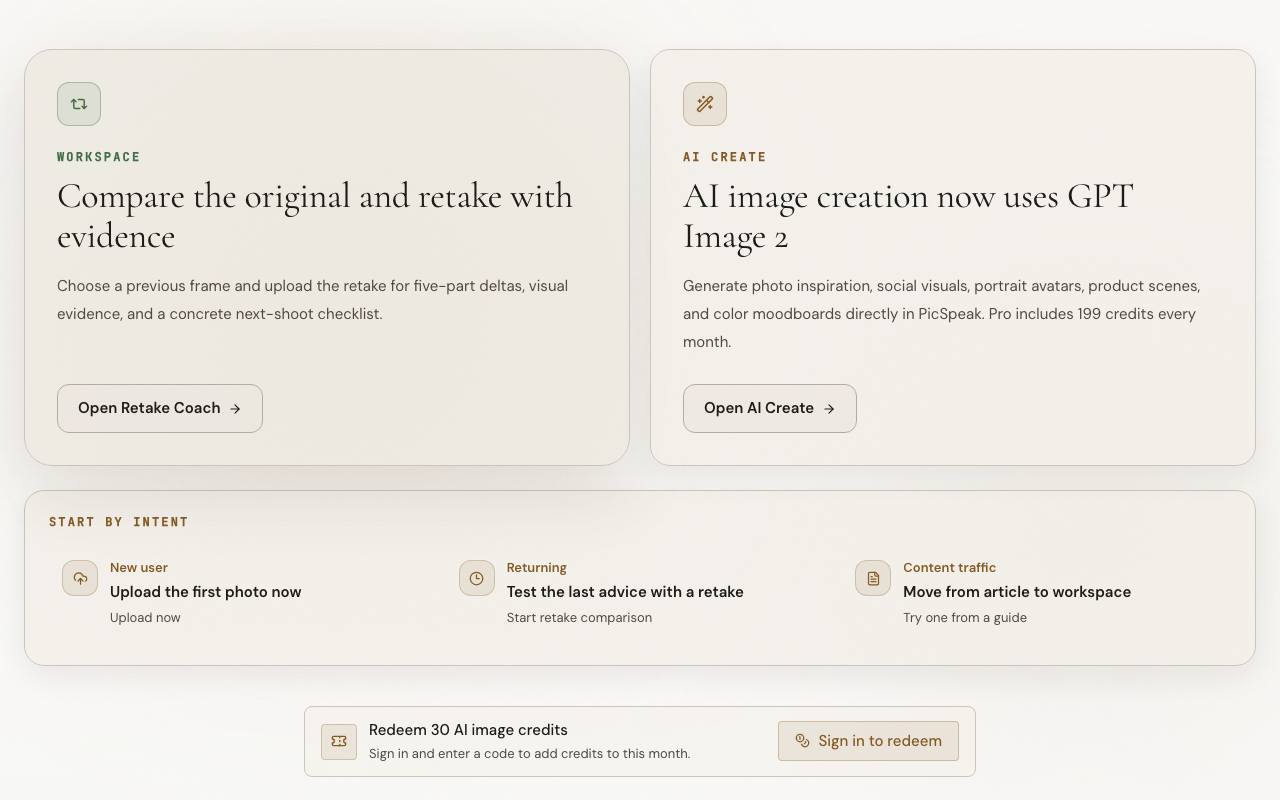Viewport: 1280px width, 800px height.
Task: Click the AI magic wand icon
Action: [705, 104]
